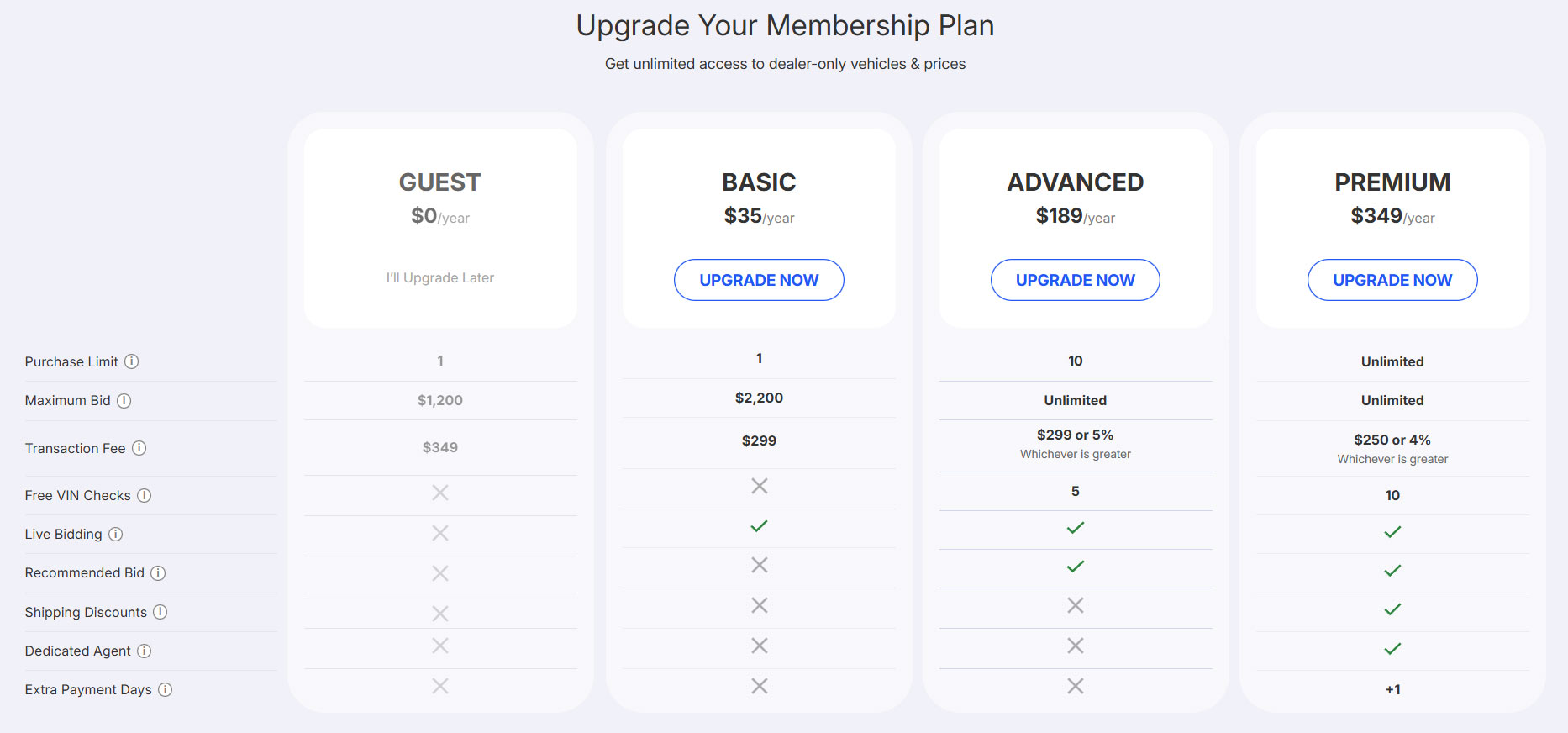This screenshot has width=1568, height=733.
Task: Click the Maximum Bid info icon
Action: coord(124,401)
